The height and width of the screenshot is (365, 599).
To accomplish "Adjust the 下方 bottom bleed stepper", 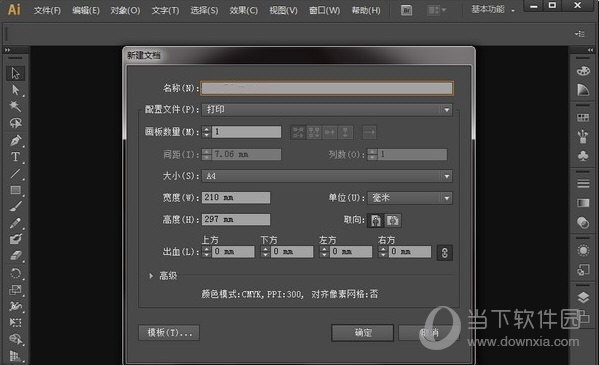I will (265, 251).
